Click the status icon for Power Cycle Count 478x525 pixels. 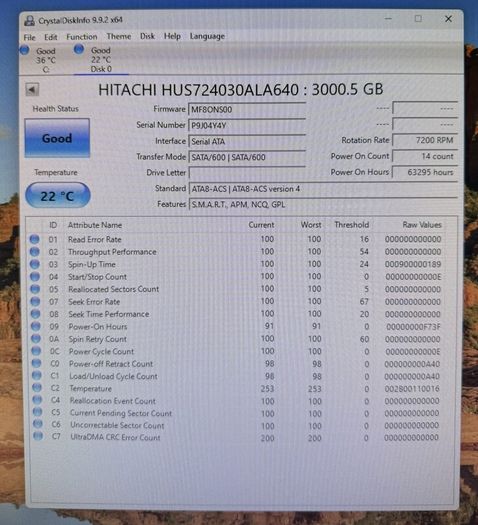pyautogui.click(x=36, y=351)
